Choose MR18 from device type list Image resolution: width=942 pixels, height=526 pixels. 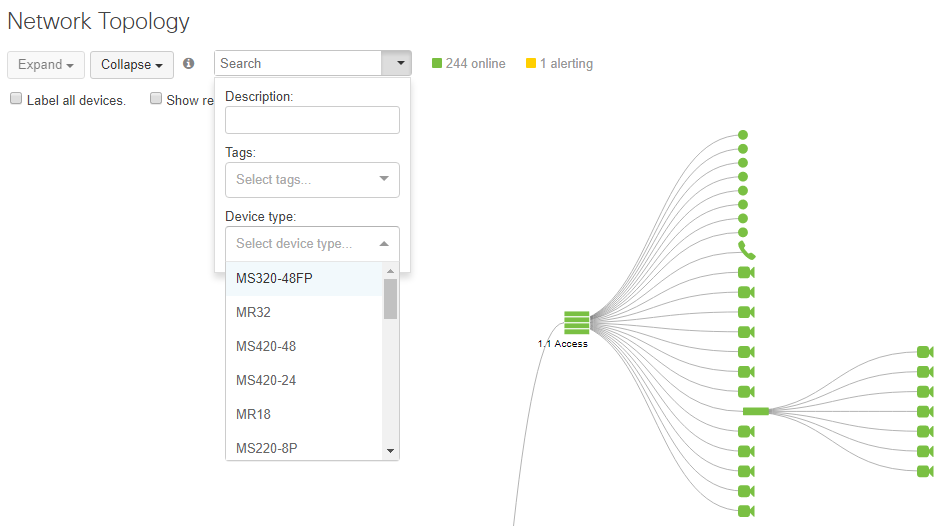(x=304, y=414)
